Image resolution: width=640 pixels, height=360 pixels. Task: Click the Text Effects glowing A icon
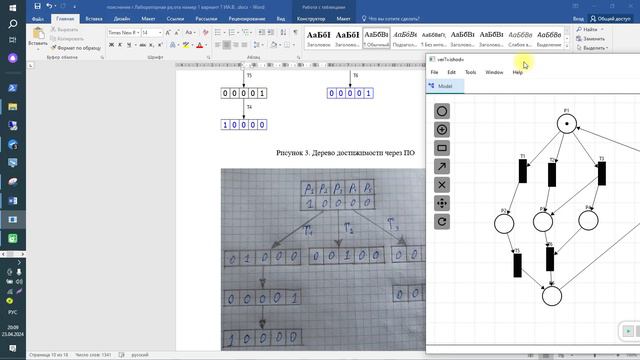point(173,45)
